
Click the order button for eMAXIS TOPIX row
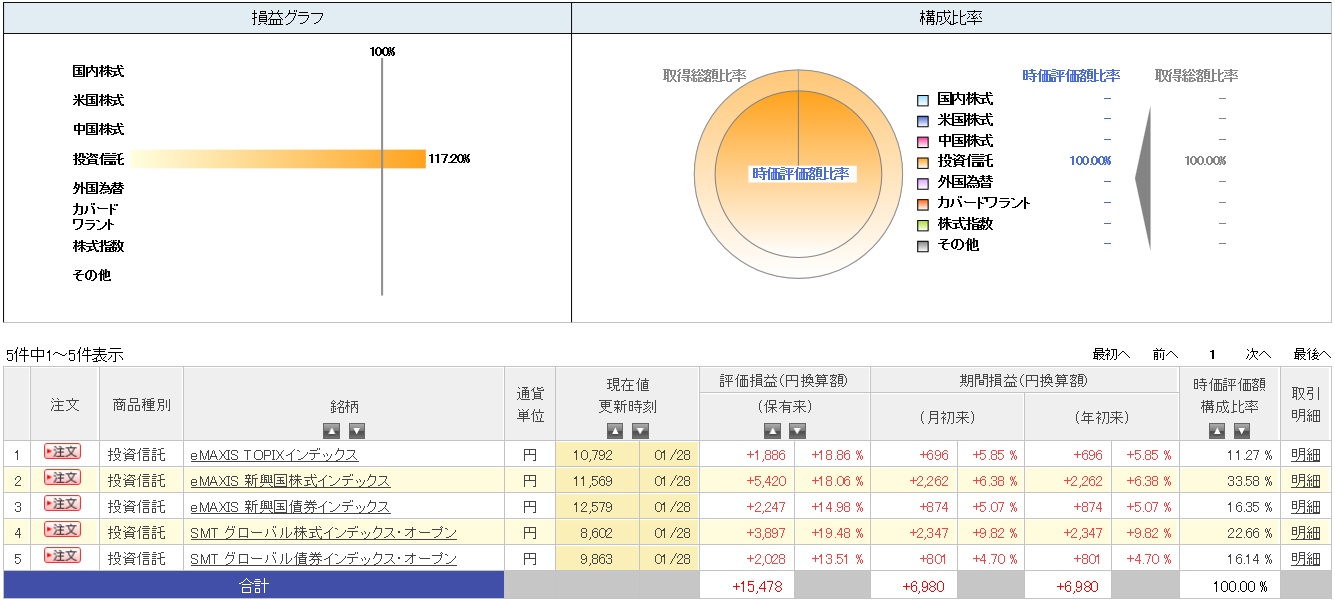(x=63, y=452)
